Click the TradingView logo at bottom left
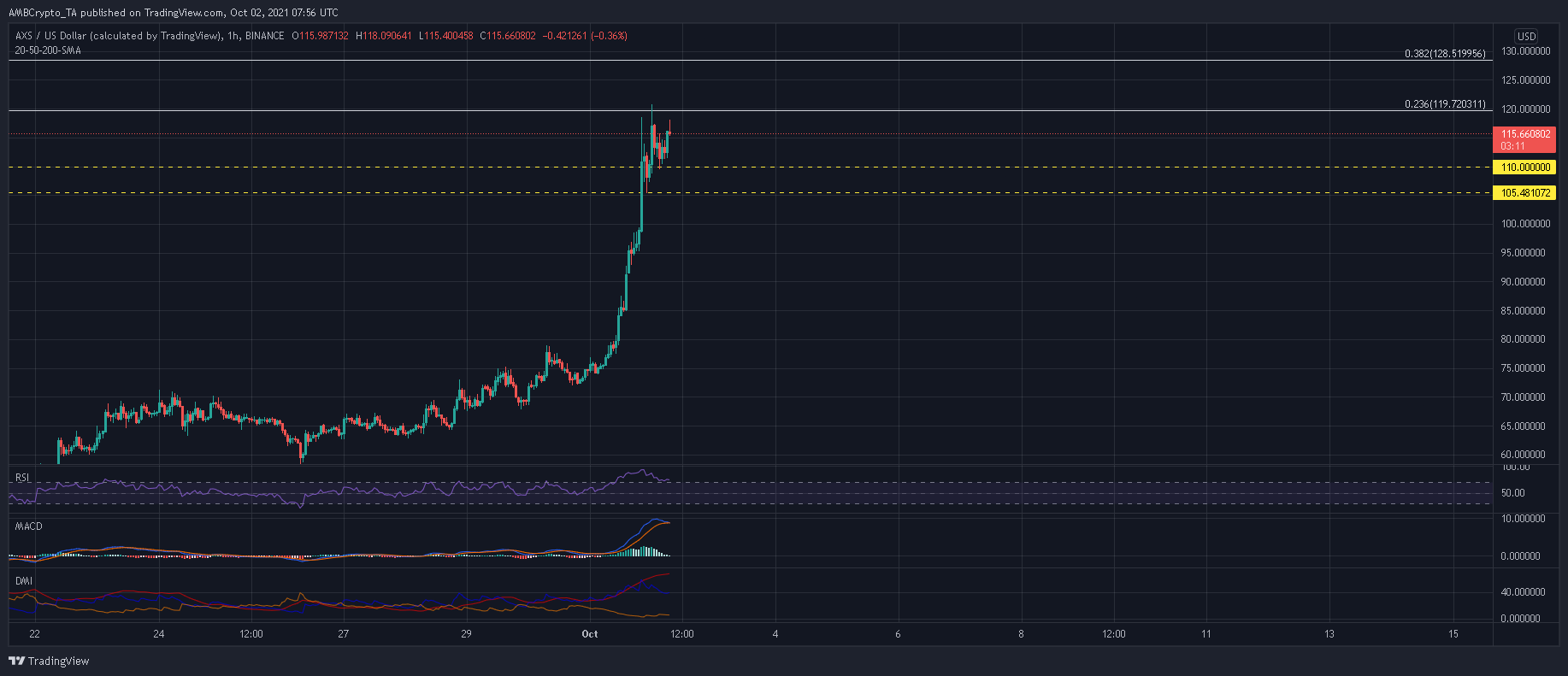This screenshot has width=1568, height=676. [x=49, y=661]
